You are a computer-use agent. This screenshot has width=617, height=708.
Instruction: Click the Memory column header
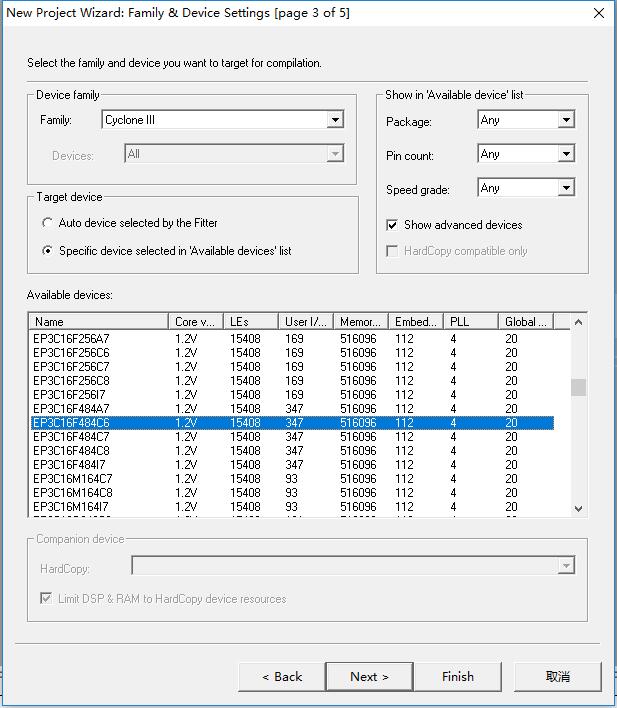point(361,321)
